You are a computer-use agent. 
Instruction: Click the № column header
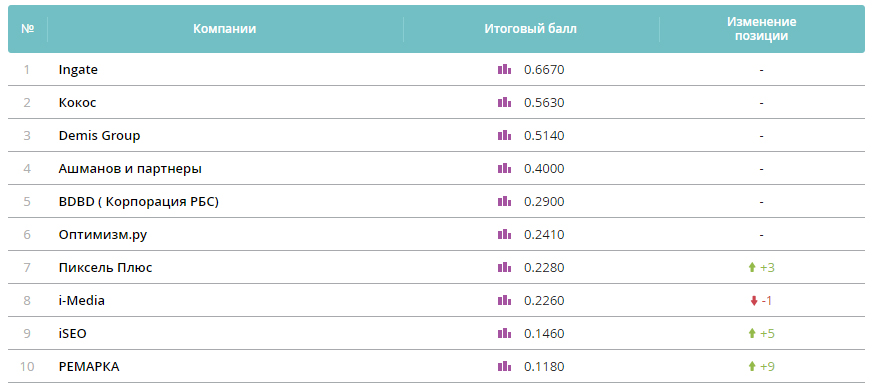pos(28,29)
